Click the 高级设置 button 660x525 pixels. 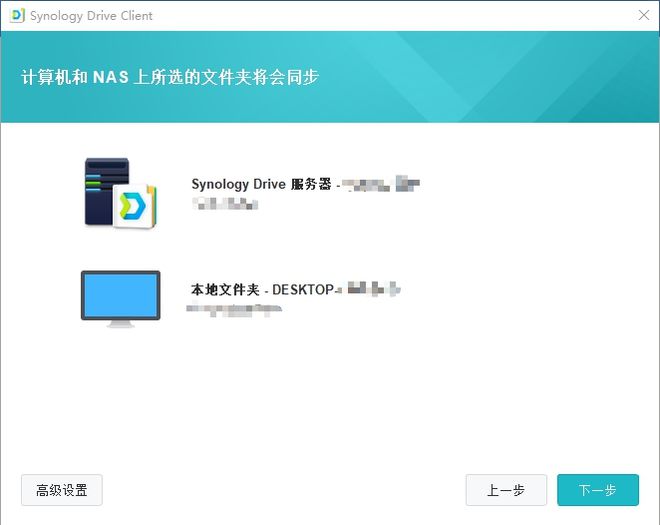point(62,490)
